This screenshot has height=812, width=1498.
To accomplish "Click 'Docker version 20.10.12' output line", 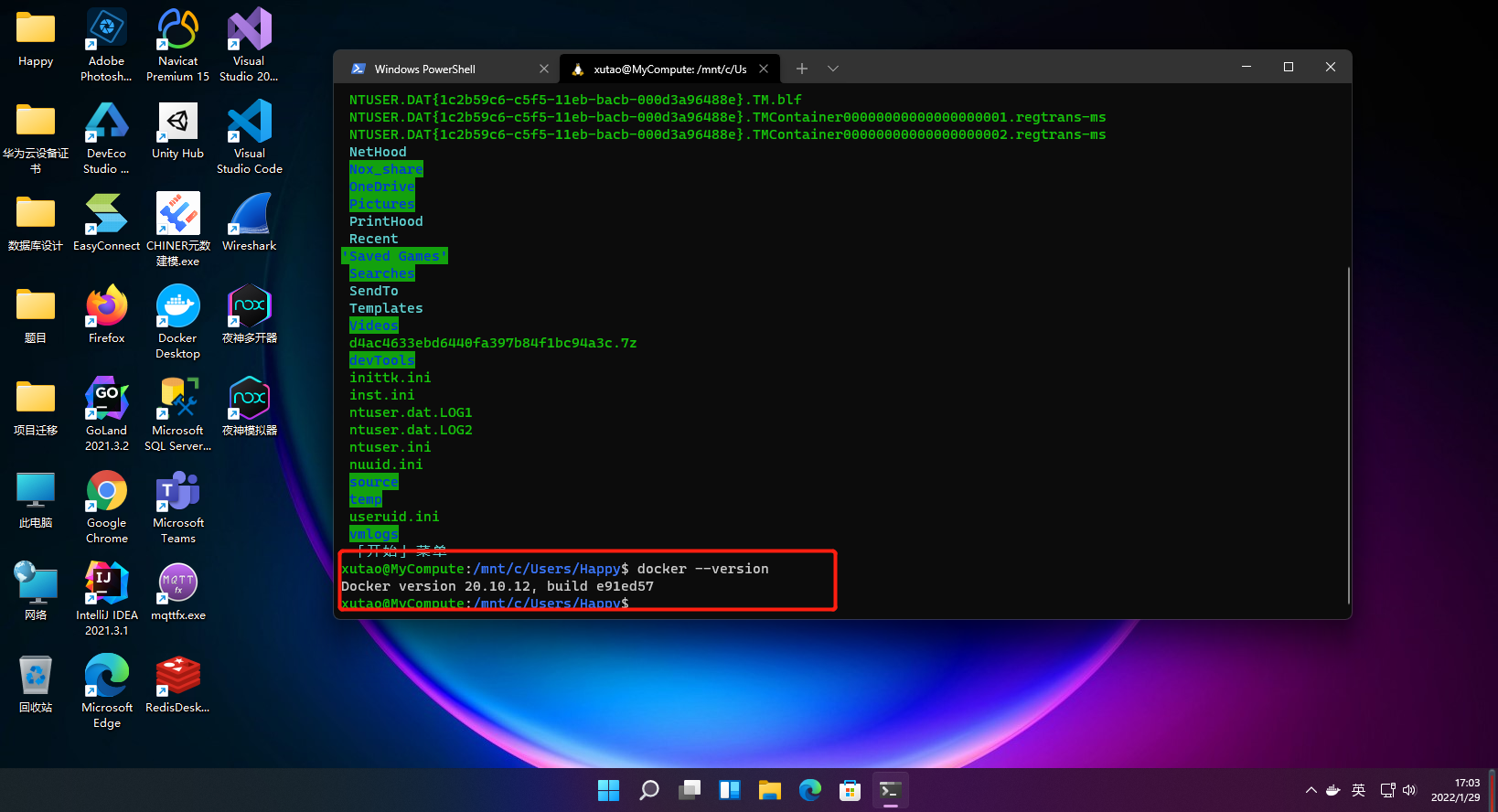I will 497,586.
